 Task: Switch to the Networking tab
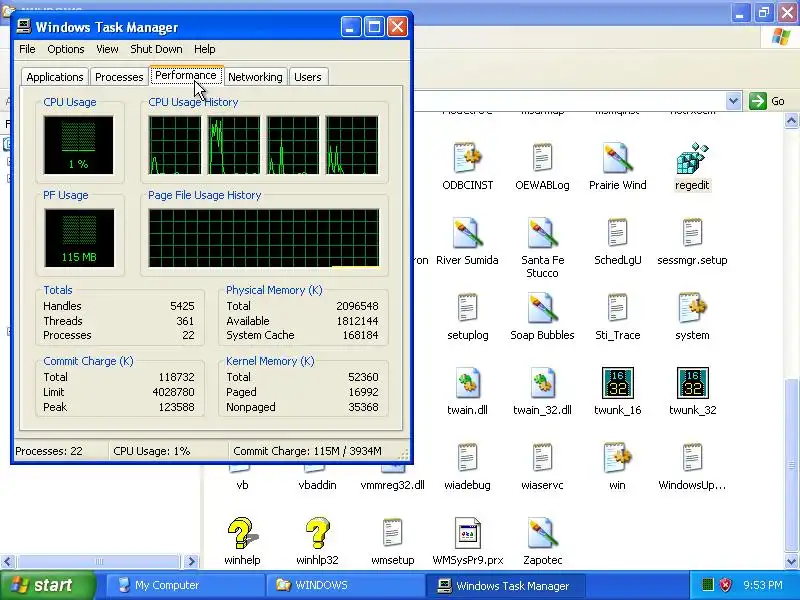255,77
